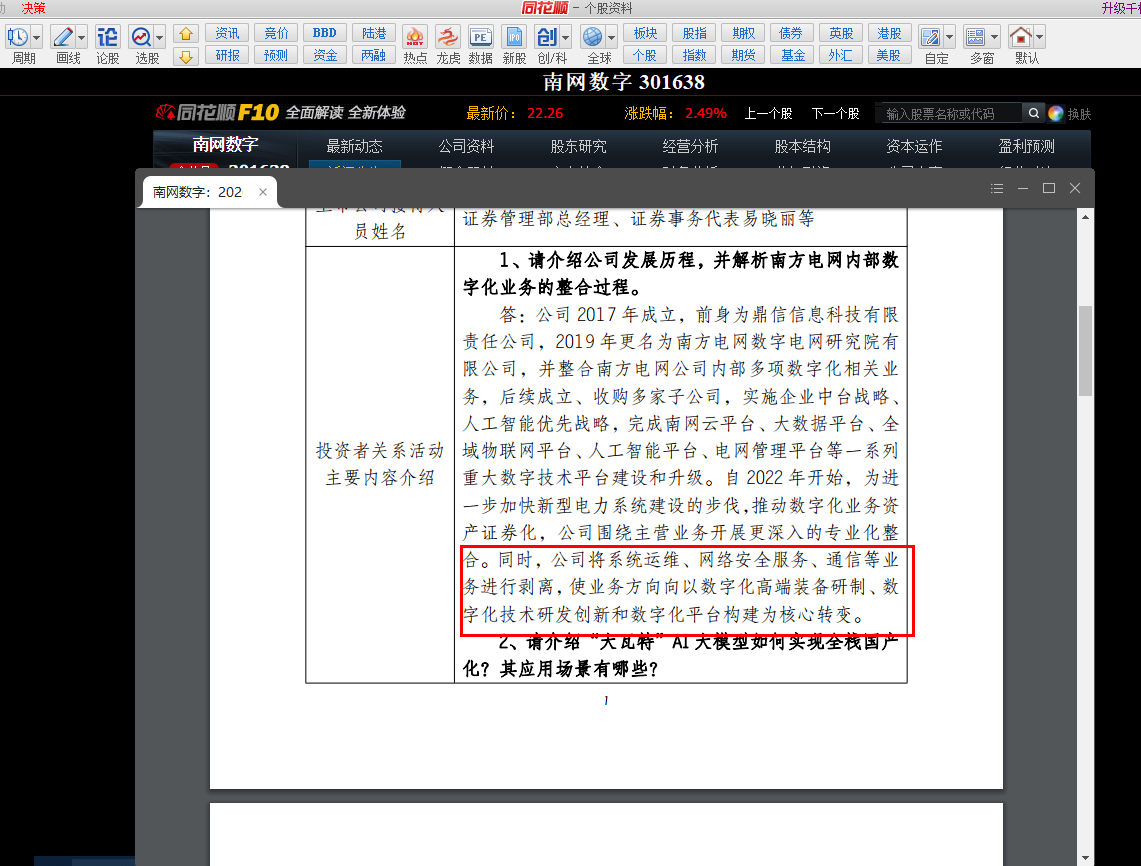Expand the 画线 dropdown arrow
The image size is (1141, 866).
point(82,37)
